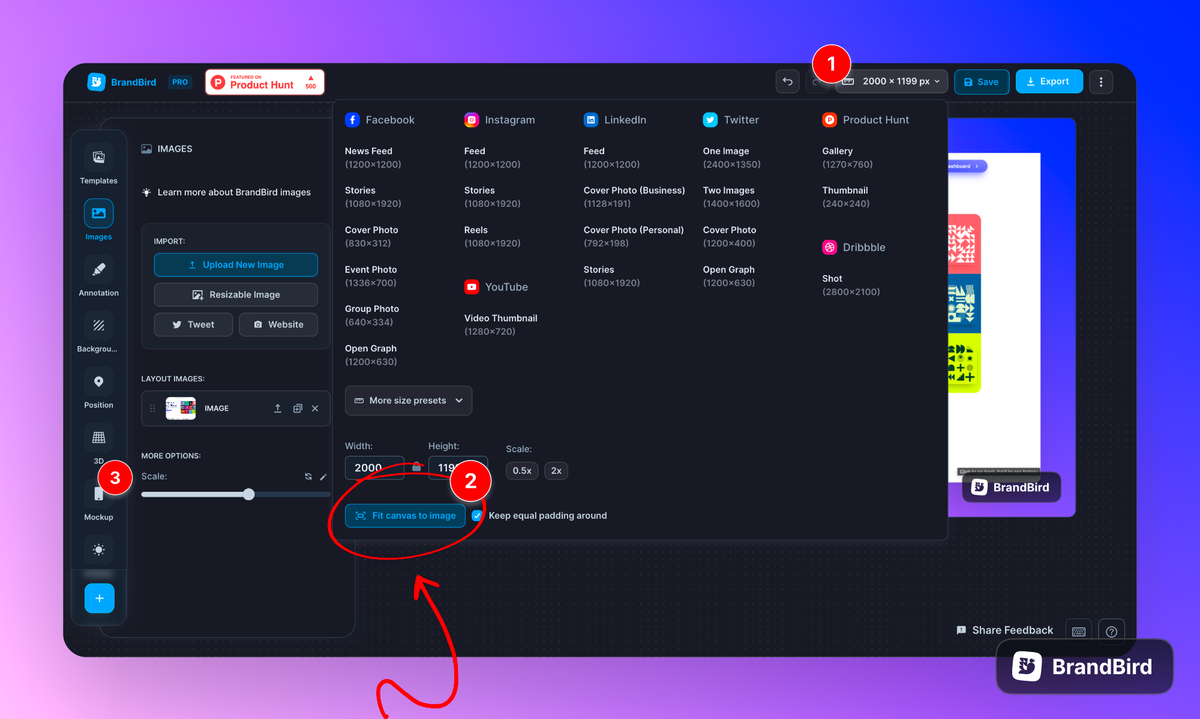
Task: Click the duplicate icon on IMAGE row
Action: pos(297,409)
